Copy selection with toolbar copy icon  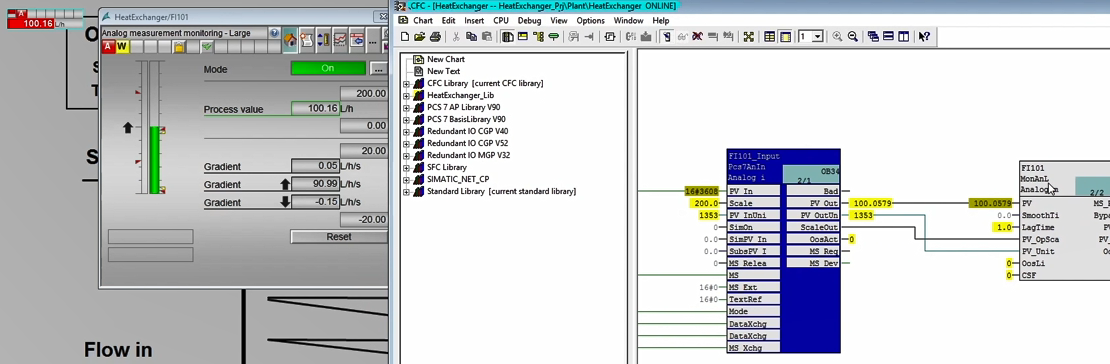471,37
